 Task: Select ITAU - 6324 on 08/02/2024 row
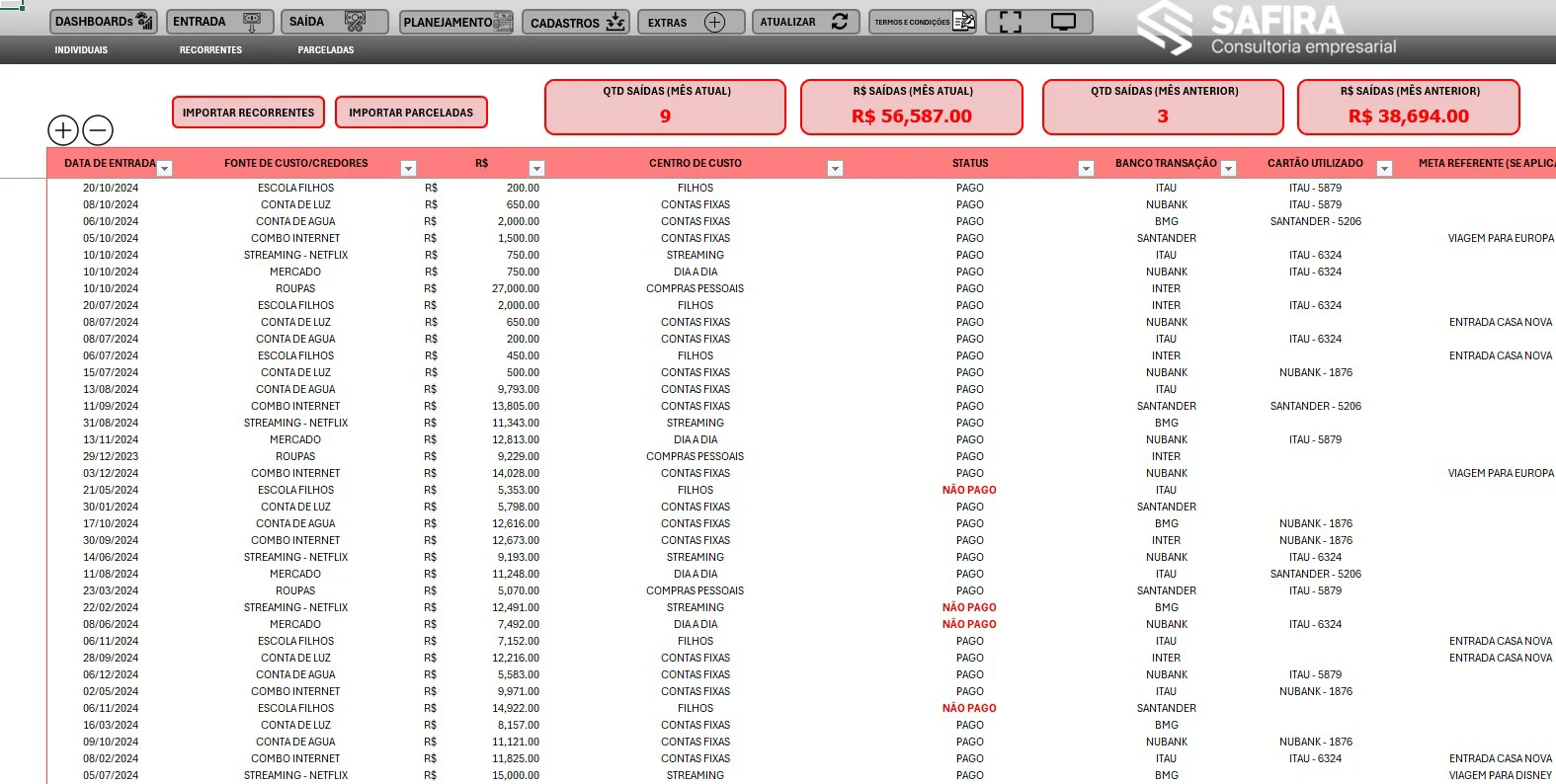click(1316, 758)
